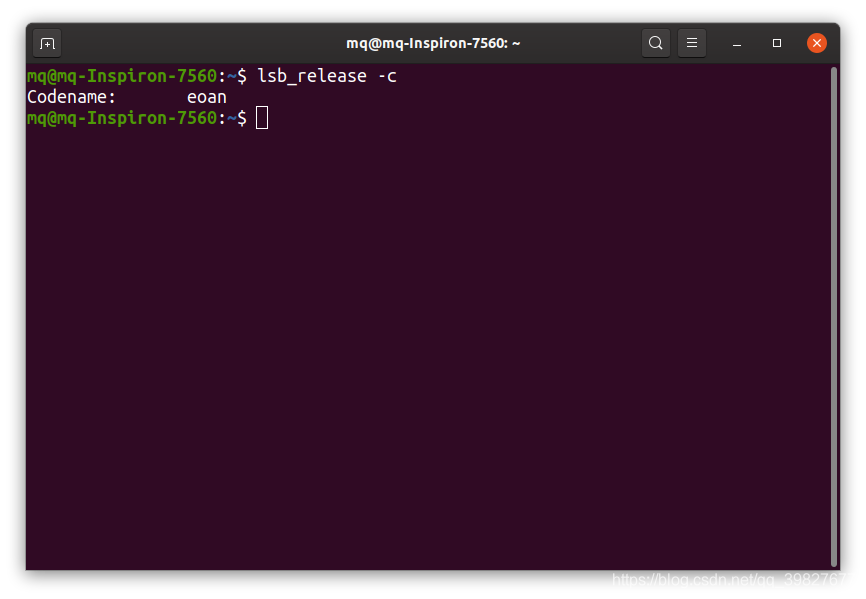
Task: Open the hamburger menu
Action: pyautogui.click(x=691, y=43)
